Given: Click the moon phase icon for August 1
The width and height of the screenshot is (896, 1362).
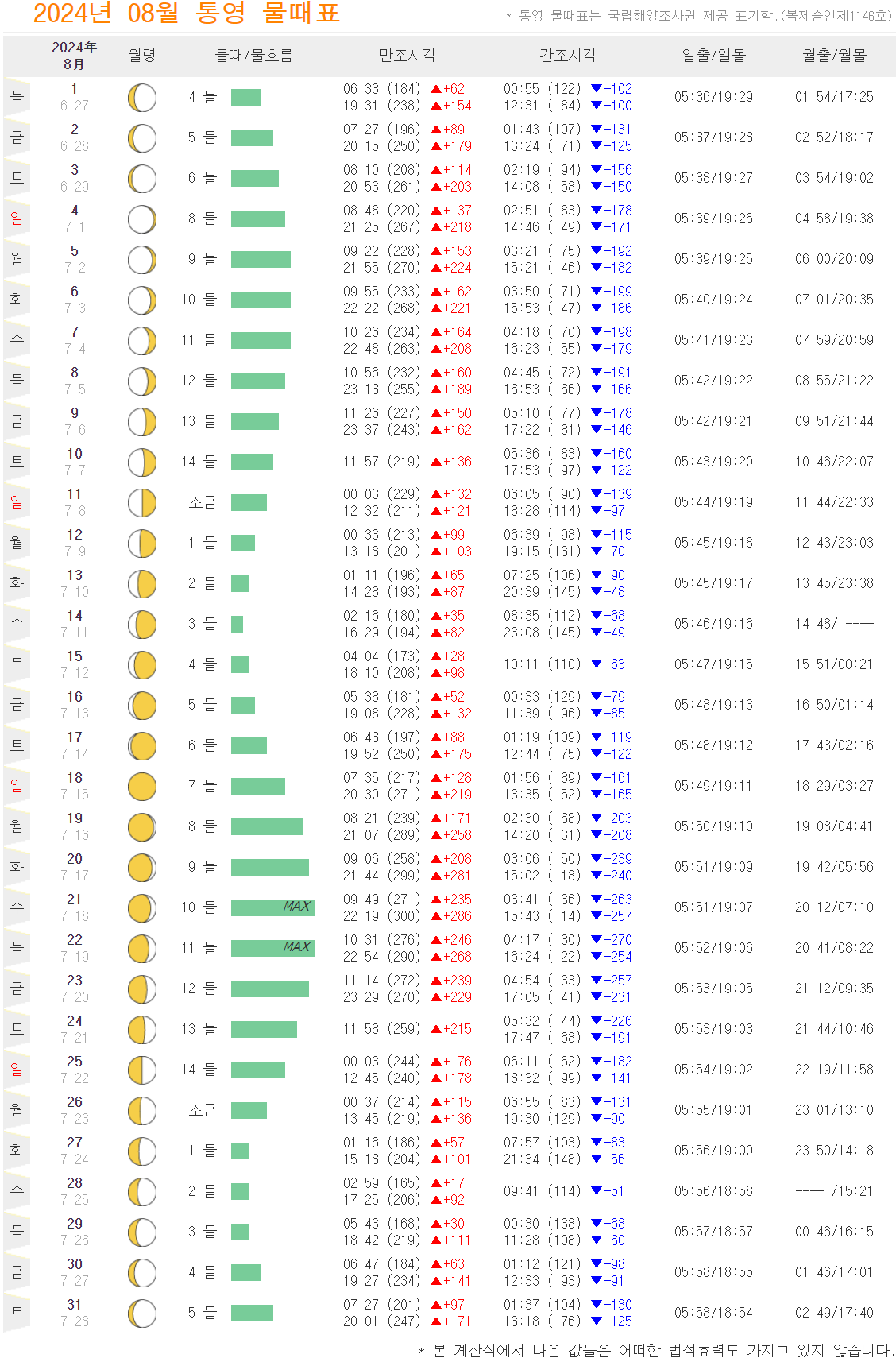Looking at the screenshot, I should (x=142, y=98).
